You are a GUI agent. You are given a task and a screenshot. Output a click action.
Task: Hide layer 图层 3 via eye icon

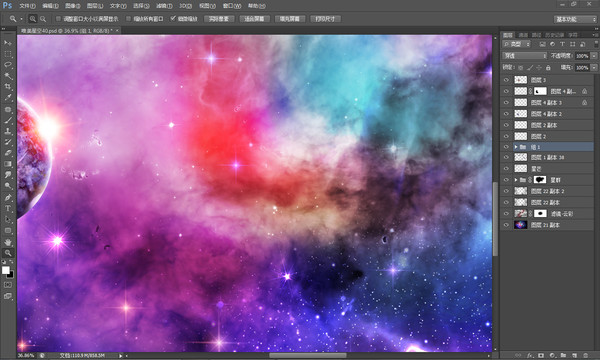[506, 80]
